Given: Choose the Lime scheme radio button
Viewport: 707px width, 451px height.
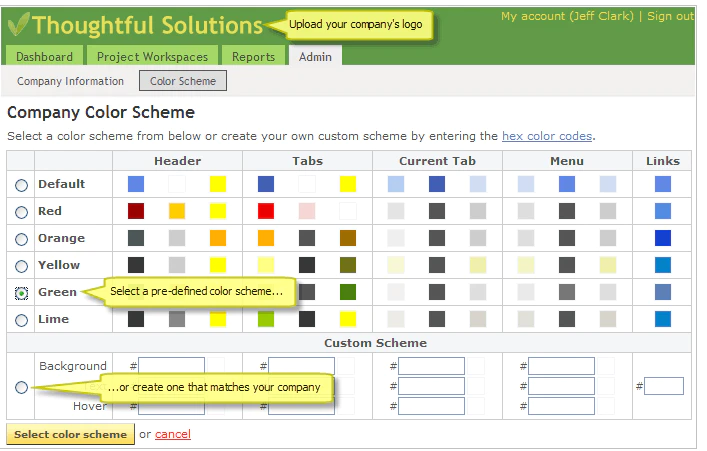Looking at the screenshot, I should coord(21,321).
